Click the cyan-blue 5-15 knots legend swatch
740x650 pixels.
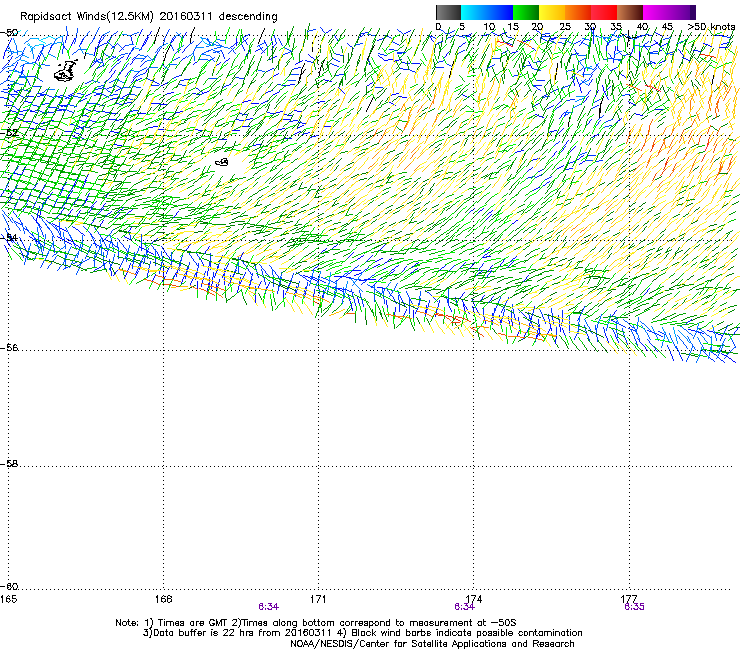click(x=487, y=12)
